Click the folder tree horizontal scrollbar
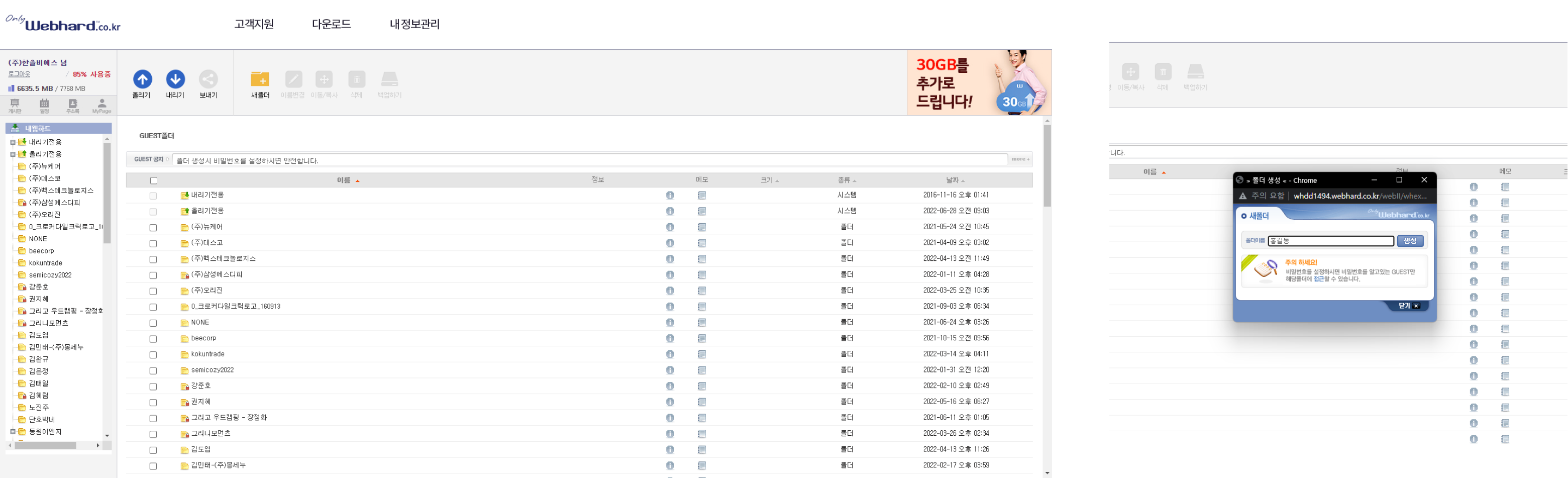 click(x=46, y=446)
